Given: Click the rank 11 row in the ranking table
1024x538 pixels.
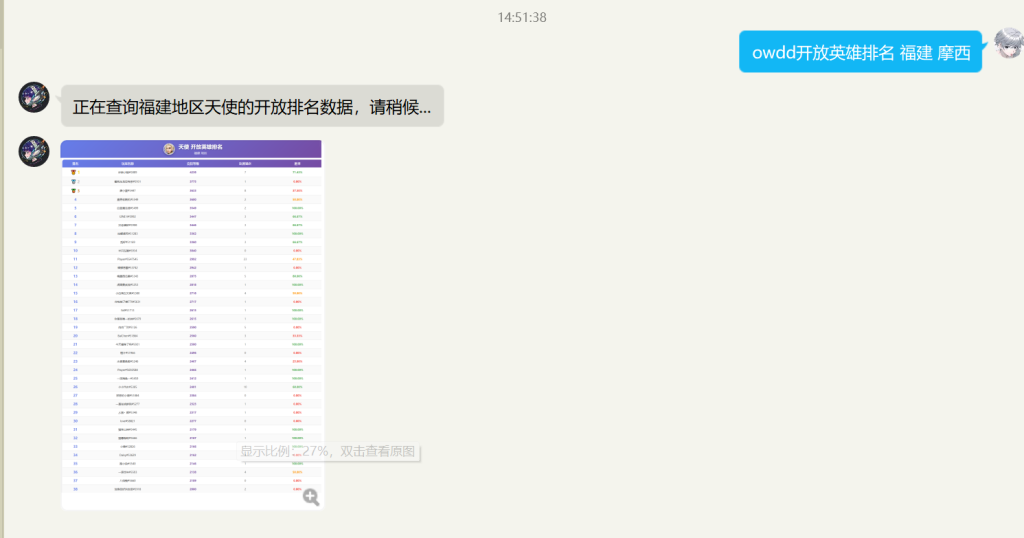Looking at the screenshot, I should tap(191, 259).
